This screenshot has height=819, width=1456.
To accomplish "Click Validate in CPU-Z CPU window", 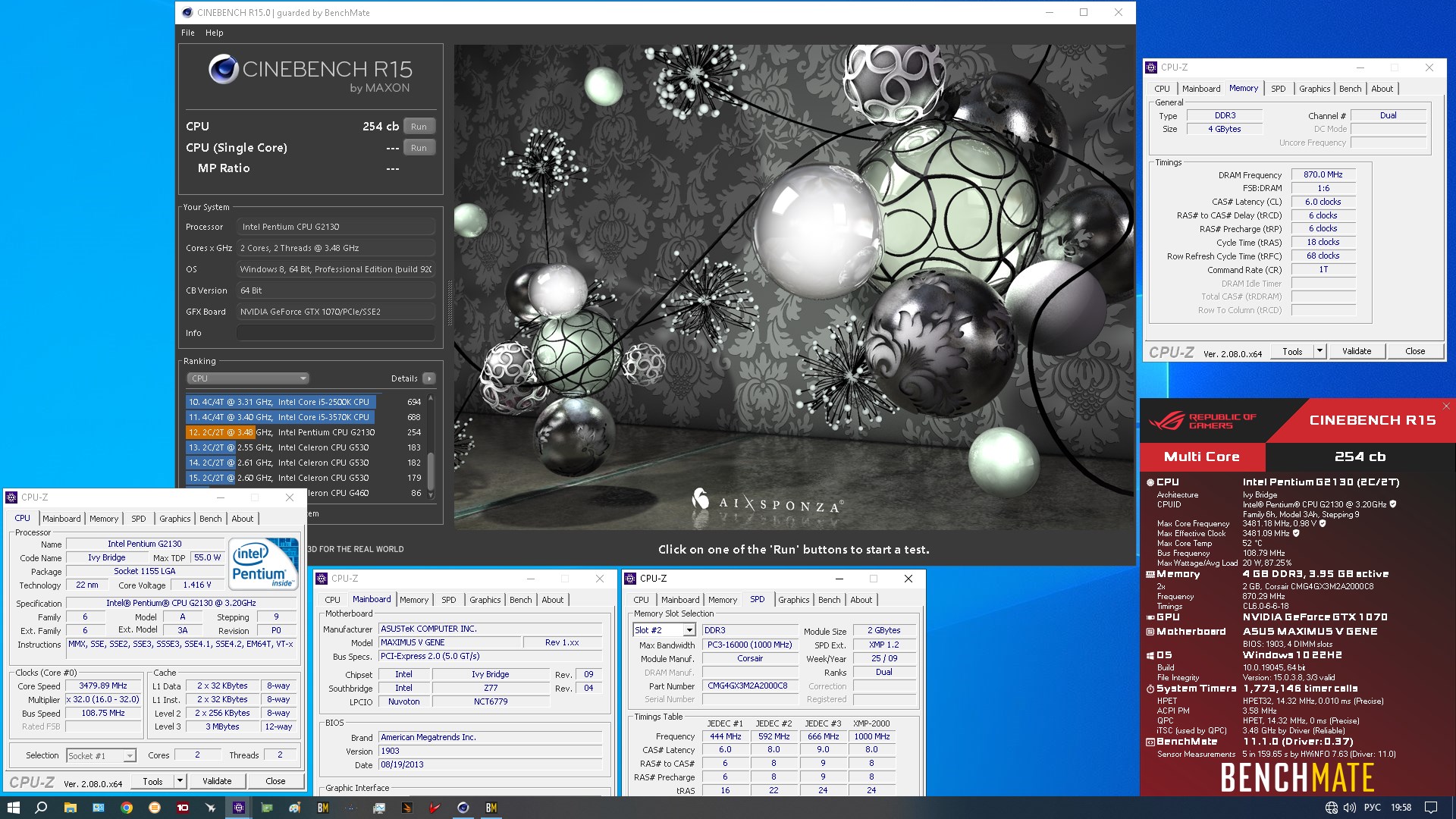I will click(217, 780).
